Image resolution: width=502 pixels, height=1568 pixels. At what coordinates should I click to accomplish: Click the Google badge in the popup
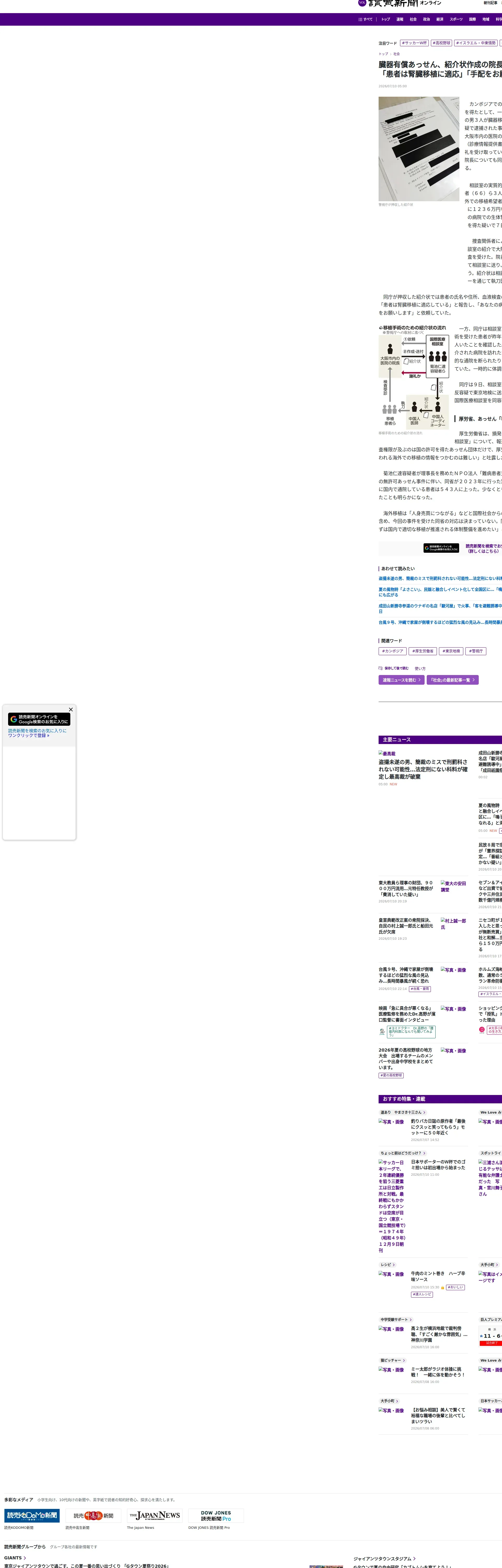tap(39, 719)
